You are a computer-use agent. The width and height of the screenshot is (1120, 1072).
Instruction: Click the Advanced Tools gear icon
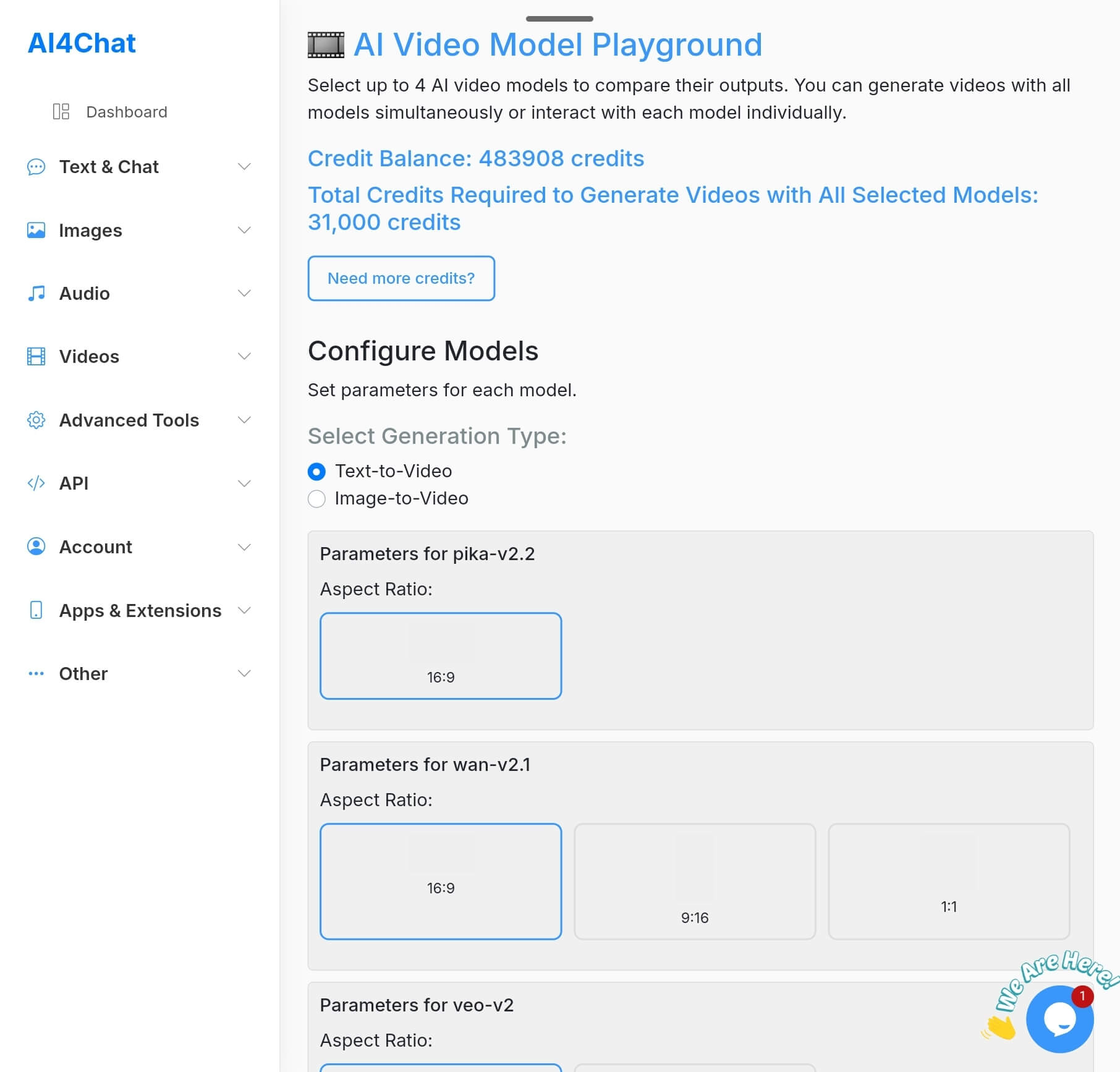coord(36,420)
